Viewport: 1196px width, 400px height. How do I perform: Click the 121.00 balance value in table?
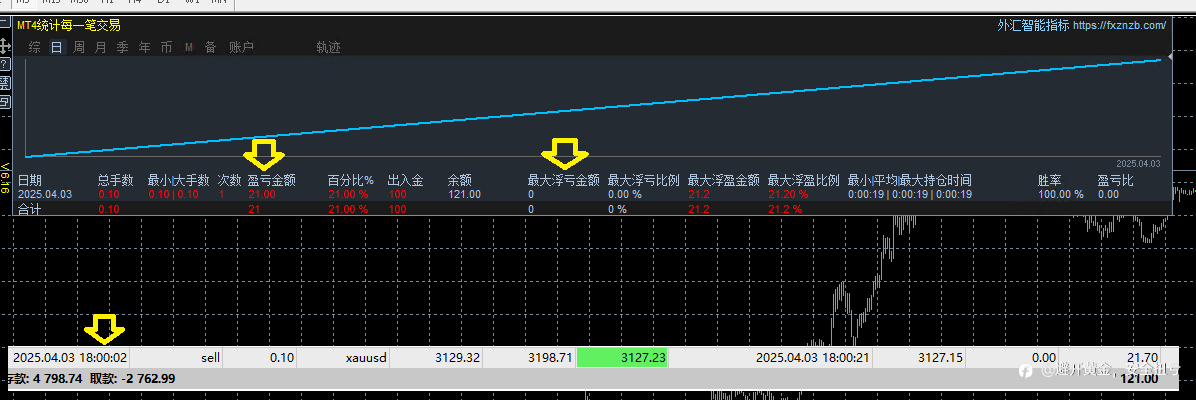464,194
